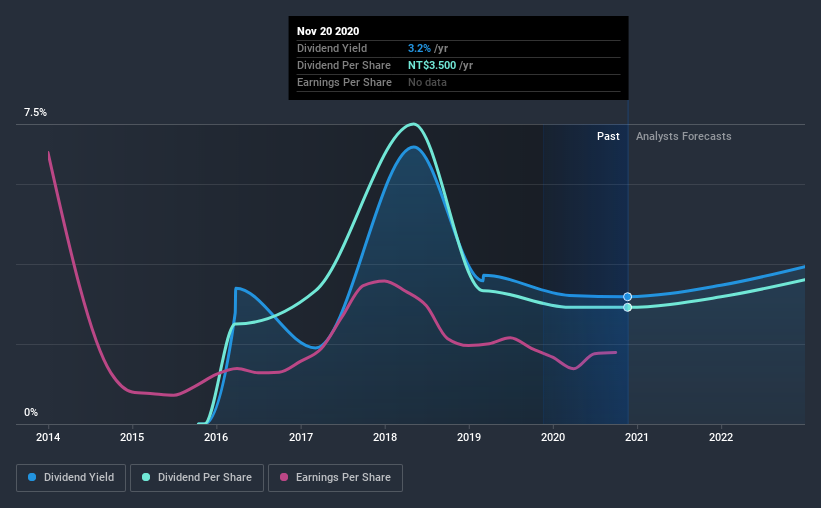Image resolution: width=821 pixels, height=508 pixels.
Task: Toggle the Dividend Yield legend button
Action: click(71, 478)
